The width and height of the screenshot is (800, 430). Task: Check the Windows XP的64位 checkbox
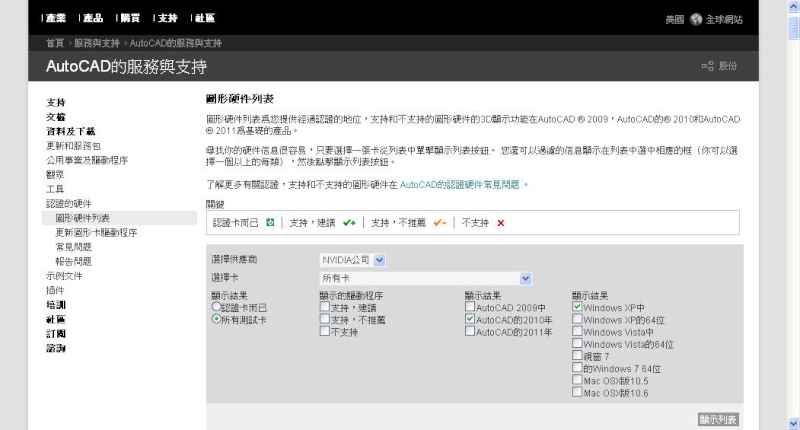point(577,319)
